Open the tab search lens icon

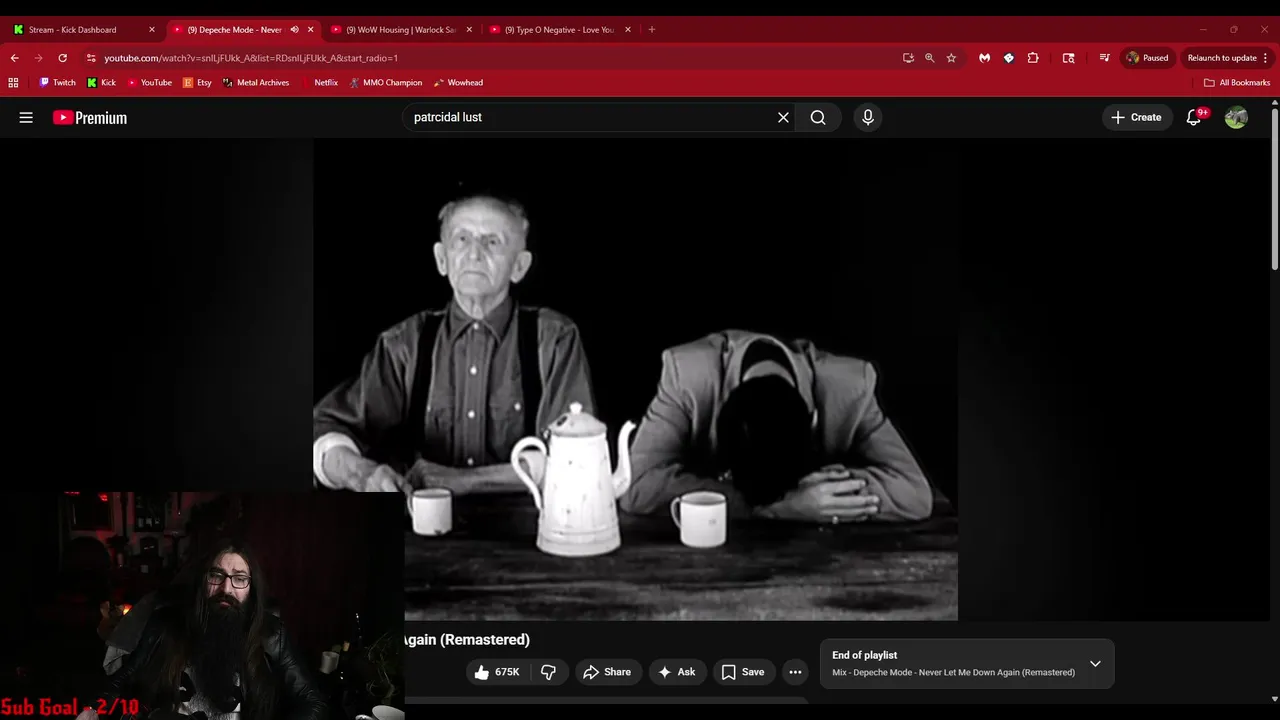point(1068,58)
